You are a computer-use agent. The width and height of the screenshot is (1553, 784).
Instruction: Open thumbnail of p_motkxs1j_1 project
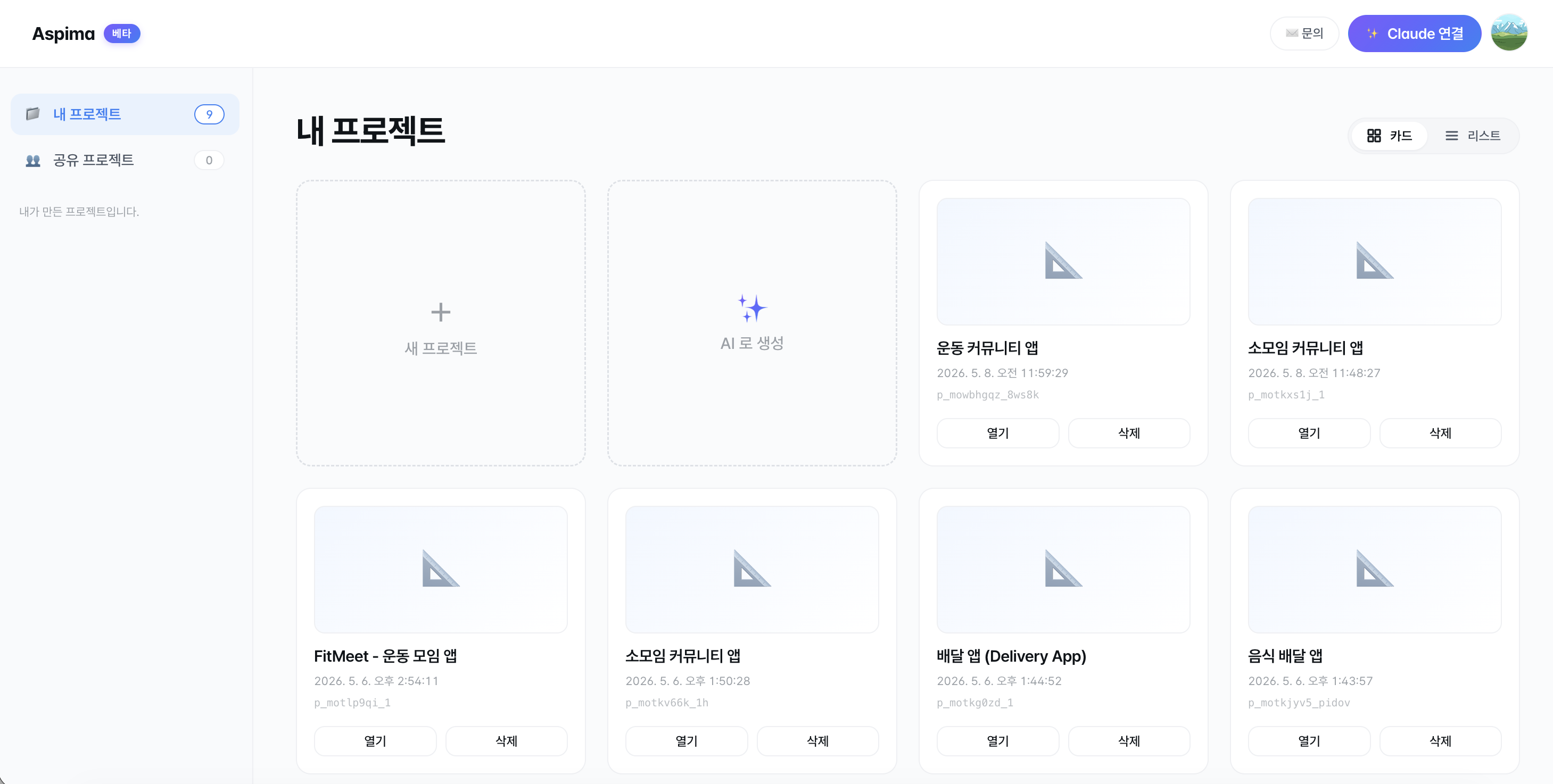point(1375,262)
